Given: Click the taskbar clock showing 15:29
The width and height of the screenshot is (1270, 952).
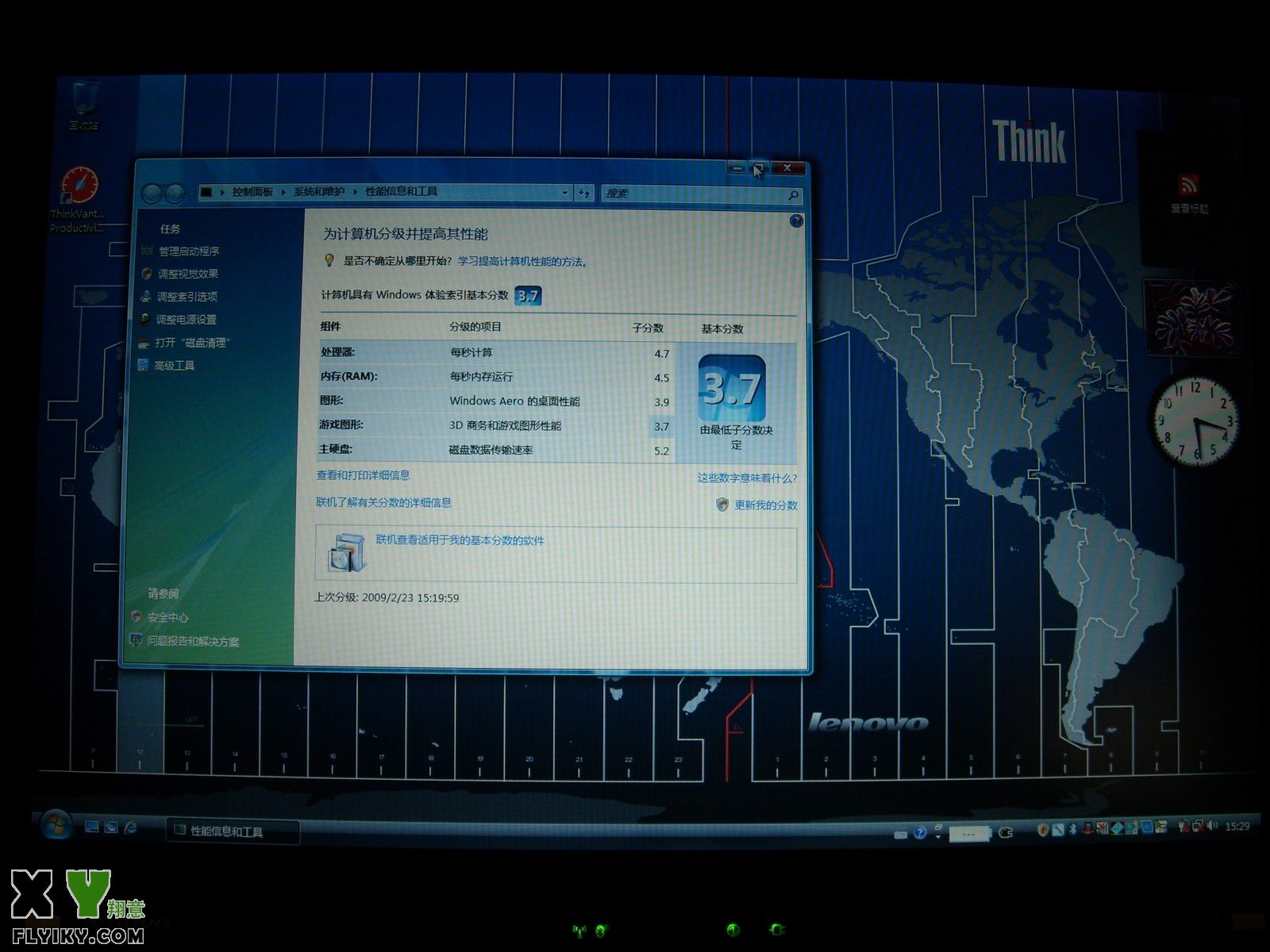Looking at the screenshot, I should tap(1237, 826).
